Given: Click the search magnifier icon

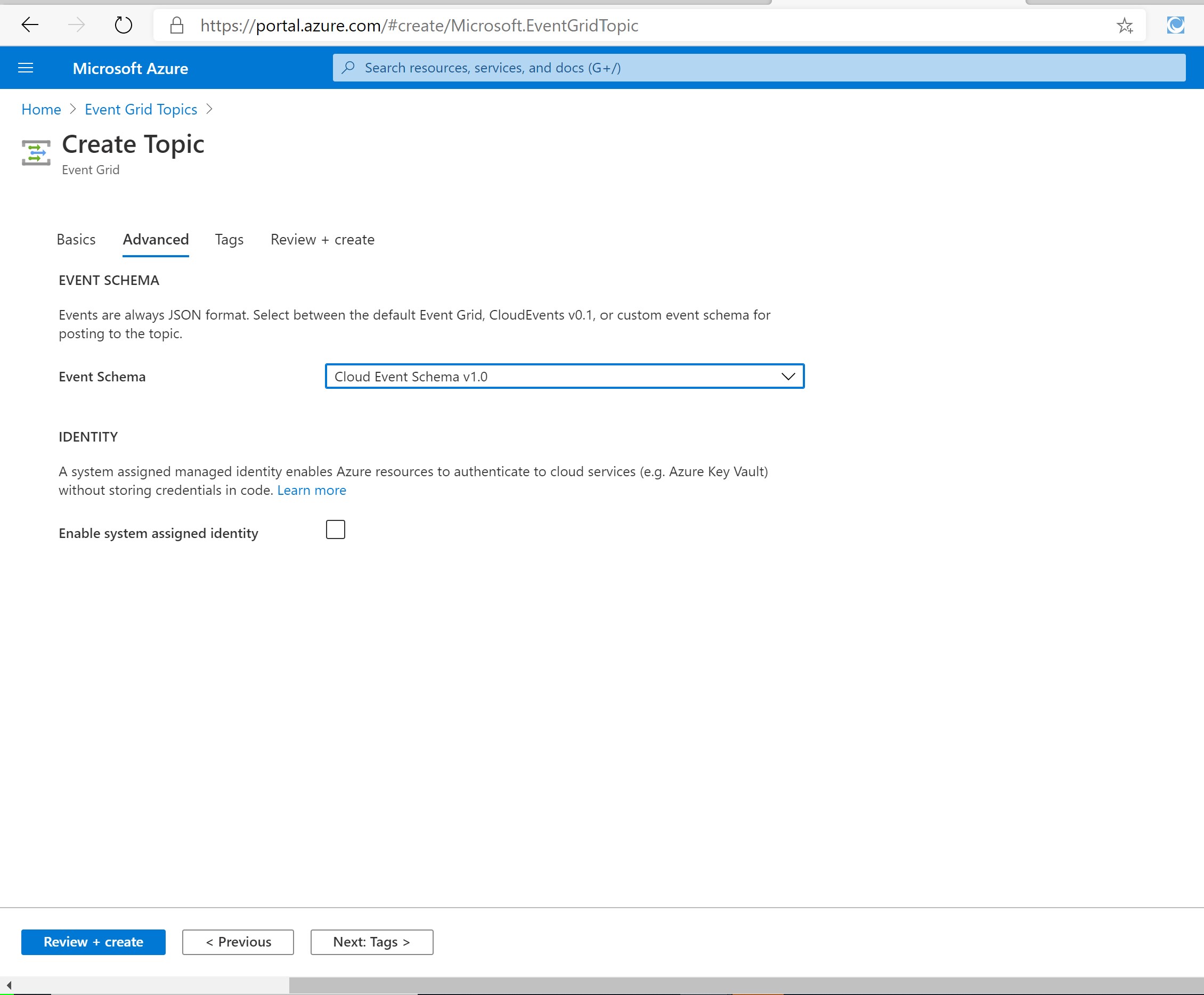Looking at the screenshot, I should pos(348,68).
